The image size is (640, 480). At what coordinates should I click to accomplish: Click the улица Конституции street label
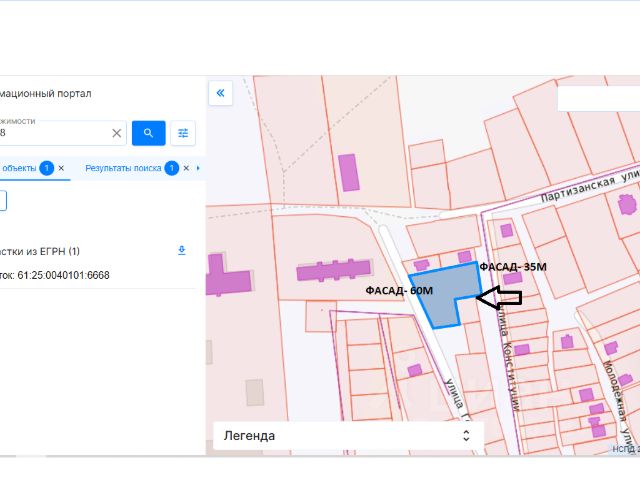click(508, 359)
